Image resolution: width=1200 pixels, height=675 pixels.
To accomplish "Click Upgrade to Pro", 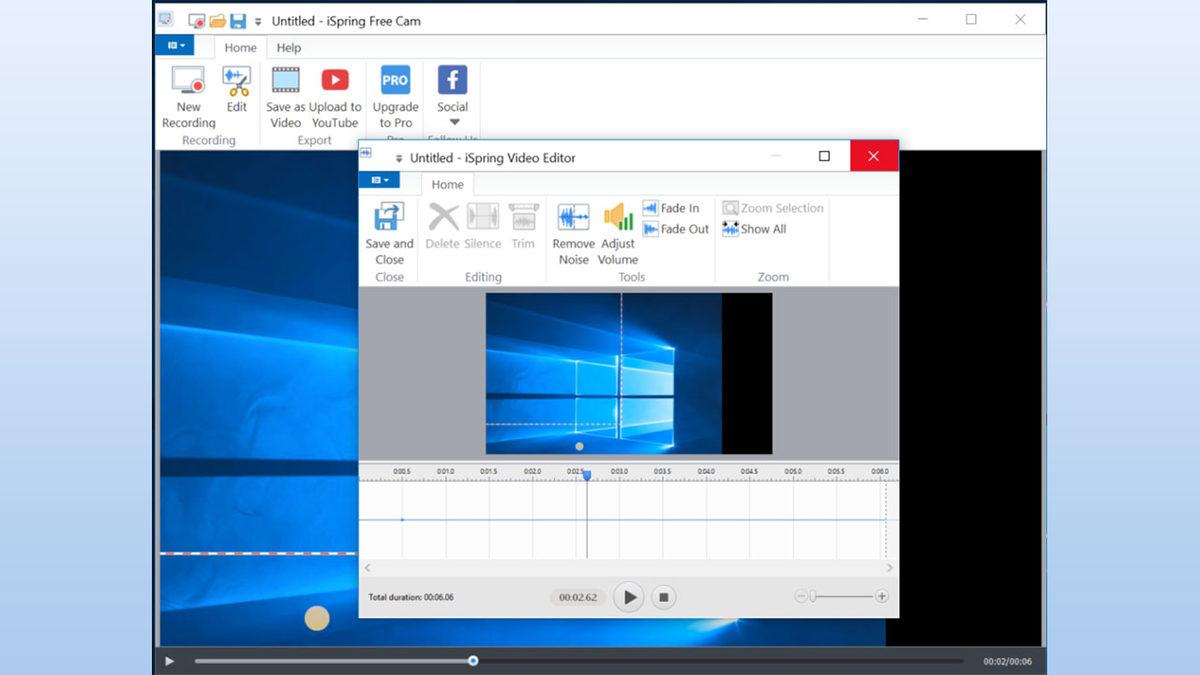I will click(394, 96).
